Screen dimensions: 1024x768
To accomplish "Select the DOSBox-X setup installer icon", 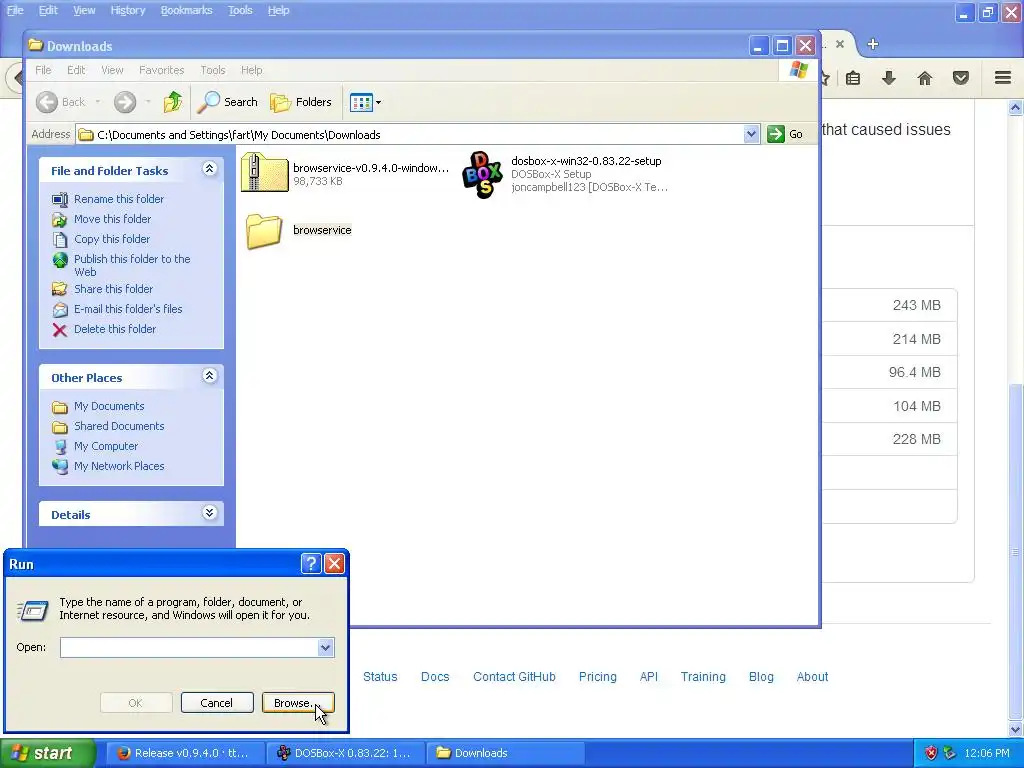I will [x=482, y=174].
